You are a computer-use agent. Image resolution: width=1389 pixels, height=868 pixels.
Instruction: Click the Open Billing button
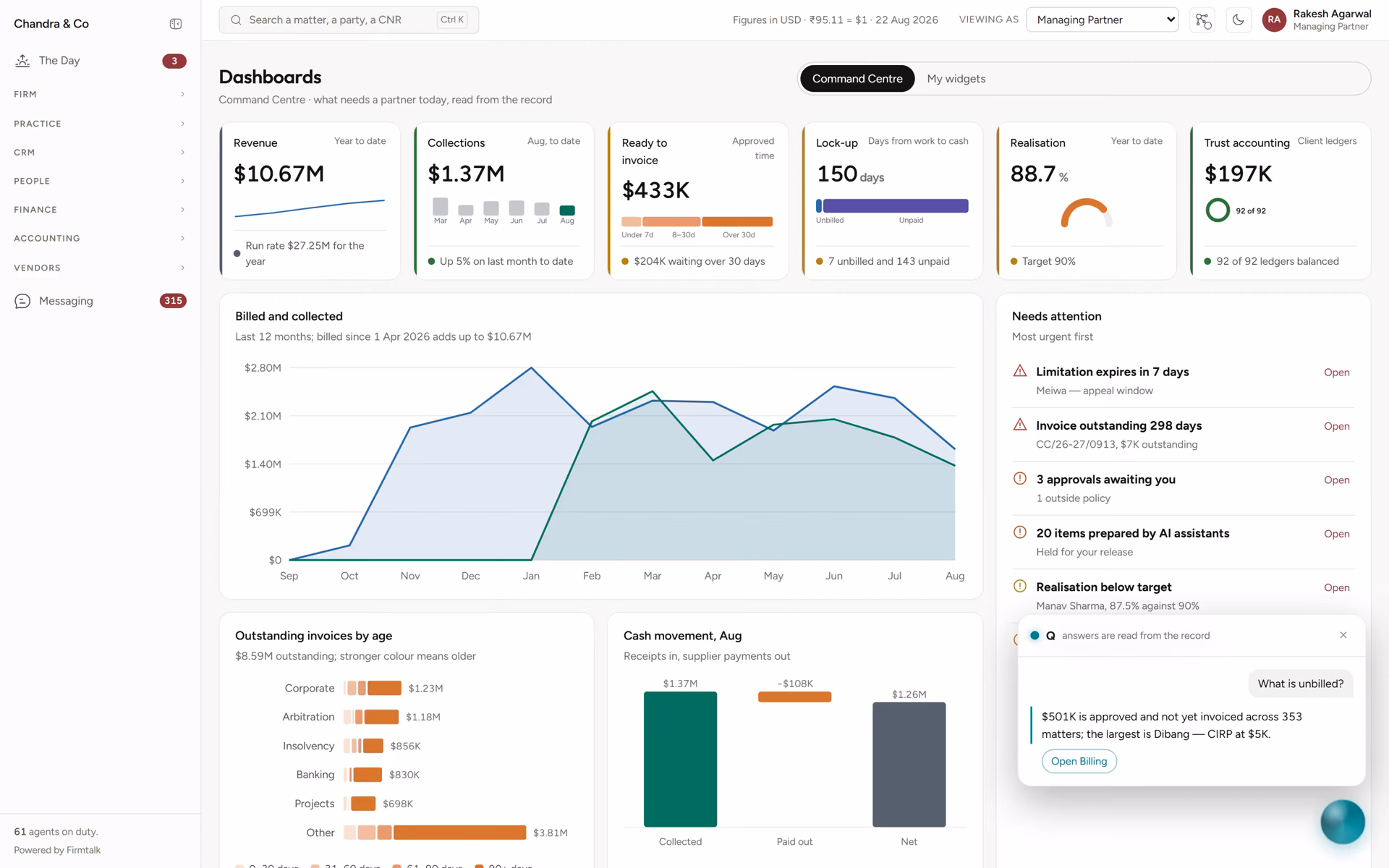(x=1079, y=761)
